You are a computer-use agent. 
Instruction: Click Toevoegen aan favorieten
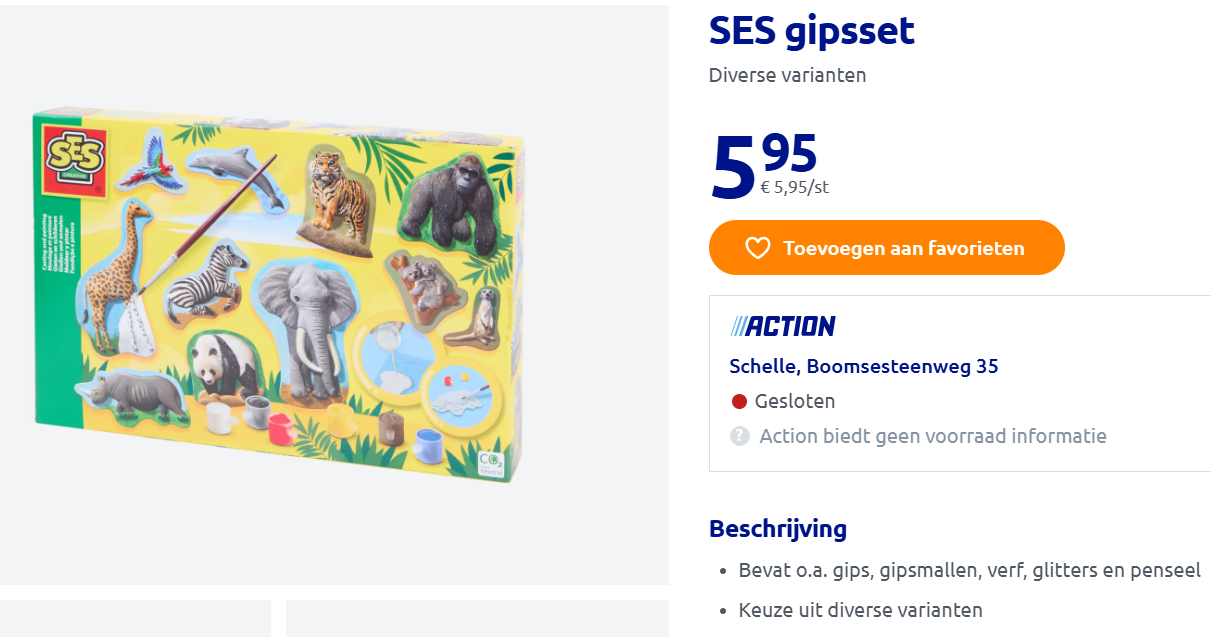[x=886, y=247]
